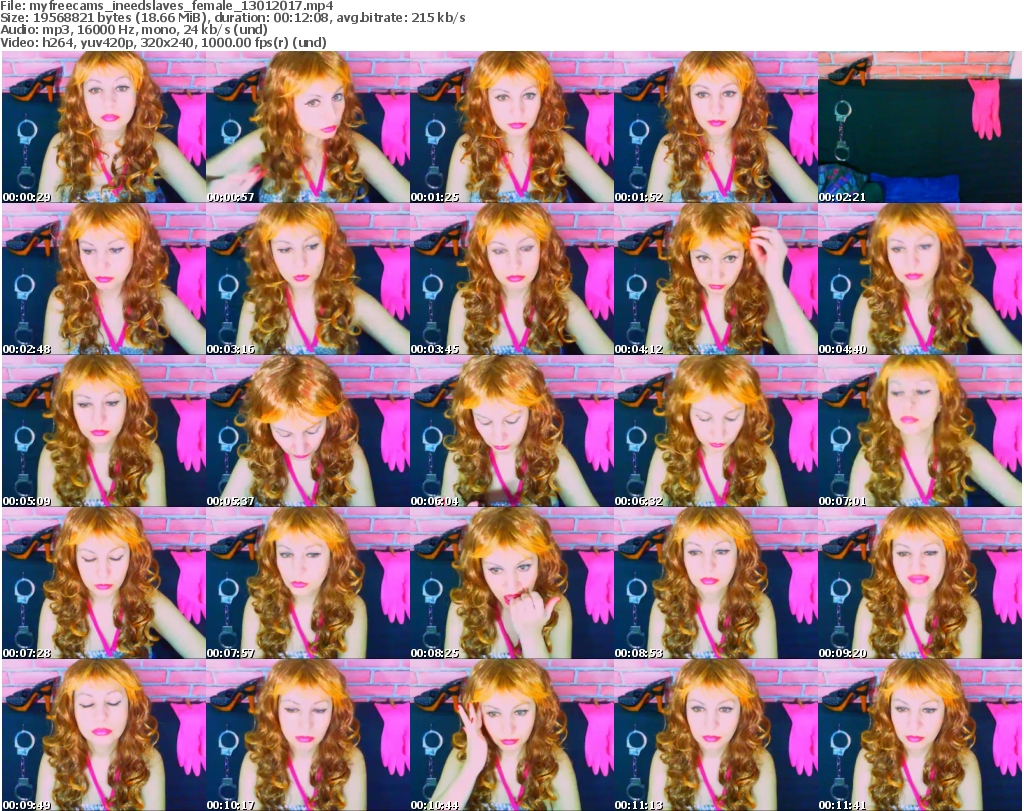Select the thumbnail frame stamped 00:07:28
The width and height of the screenshot is (1024, 811).
104,583
